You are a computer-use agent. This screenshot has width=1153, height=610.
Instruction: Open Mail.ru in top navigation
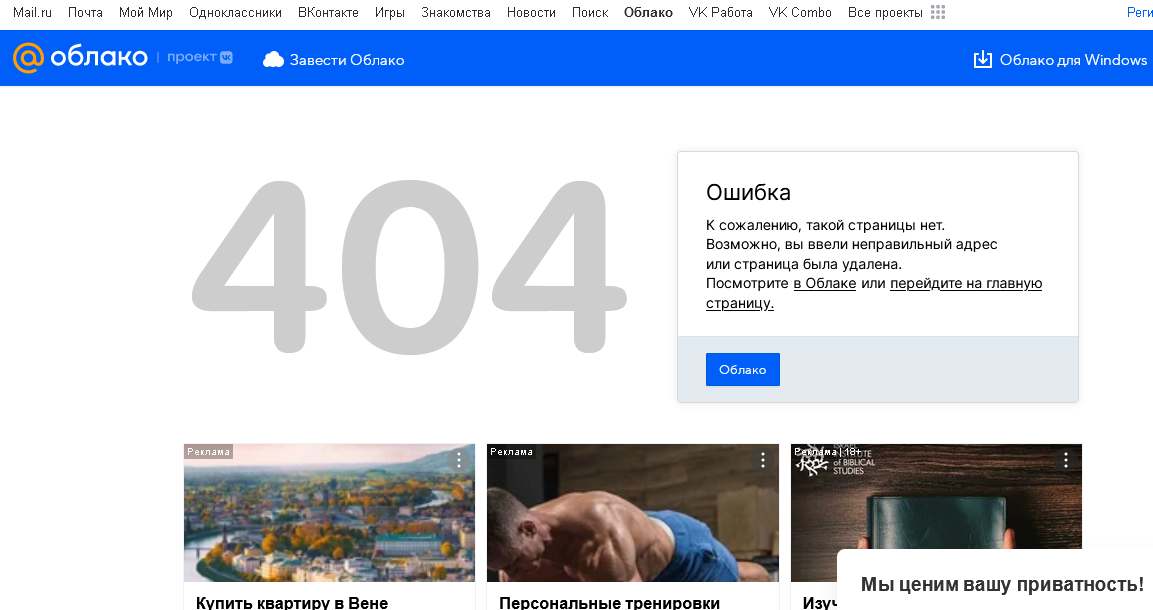click(32, 12)
